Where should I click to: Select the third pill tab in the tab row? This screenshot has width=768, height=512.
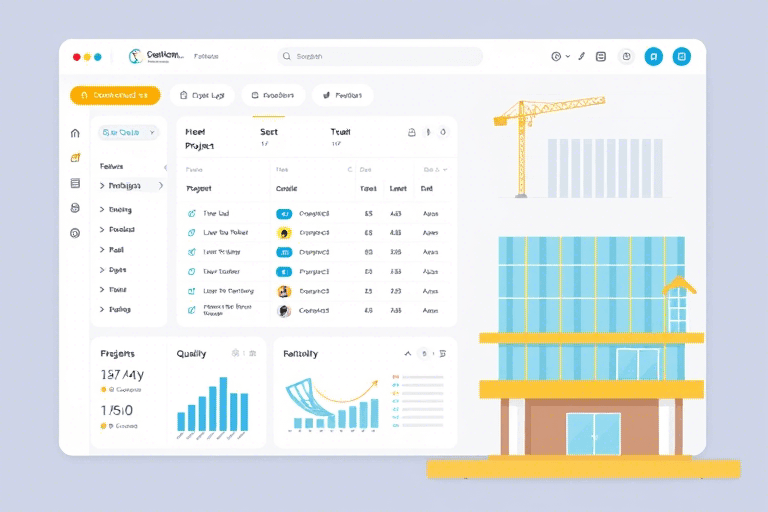(x=271, y=95)
